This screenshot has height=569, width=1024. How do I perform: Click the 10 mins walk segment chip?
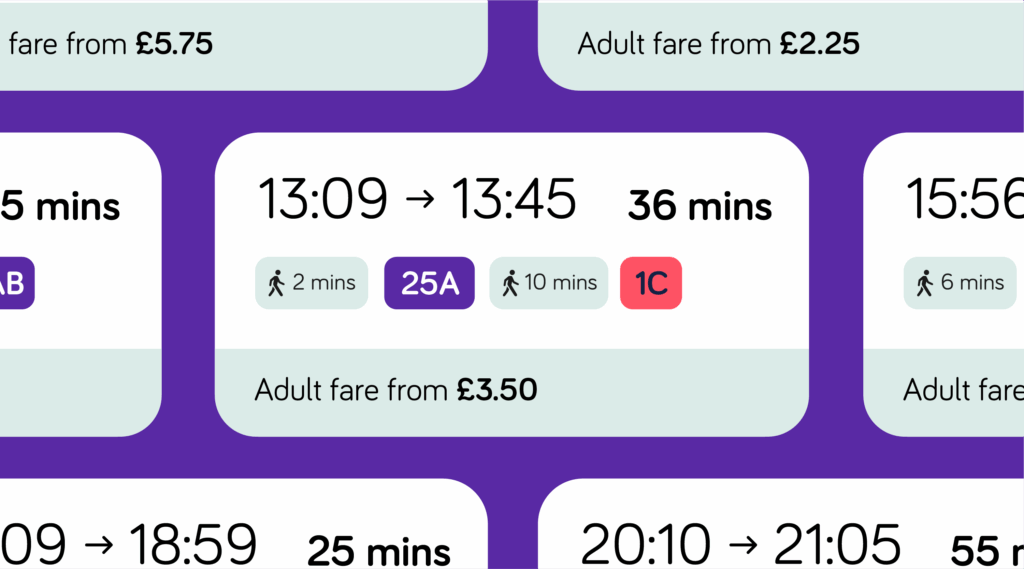point(549,284)
